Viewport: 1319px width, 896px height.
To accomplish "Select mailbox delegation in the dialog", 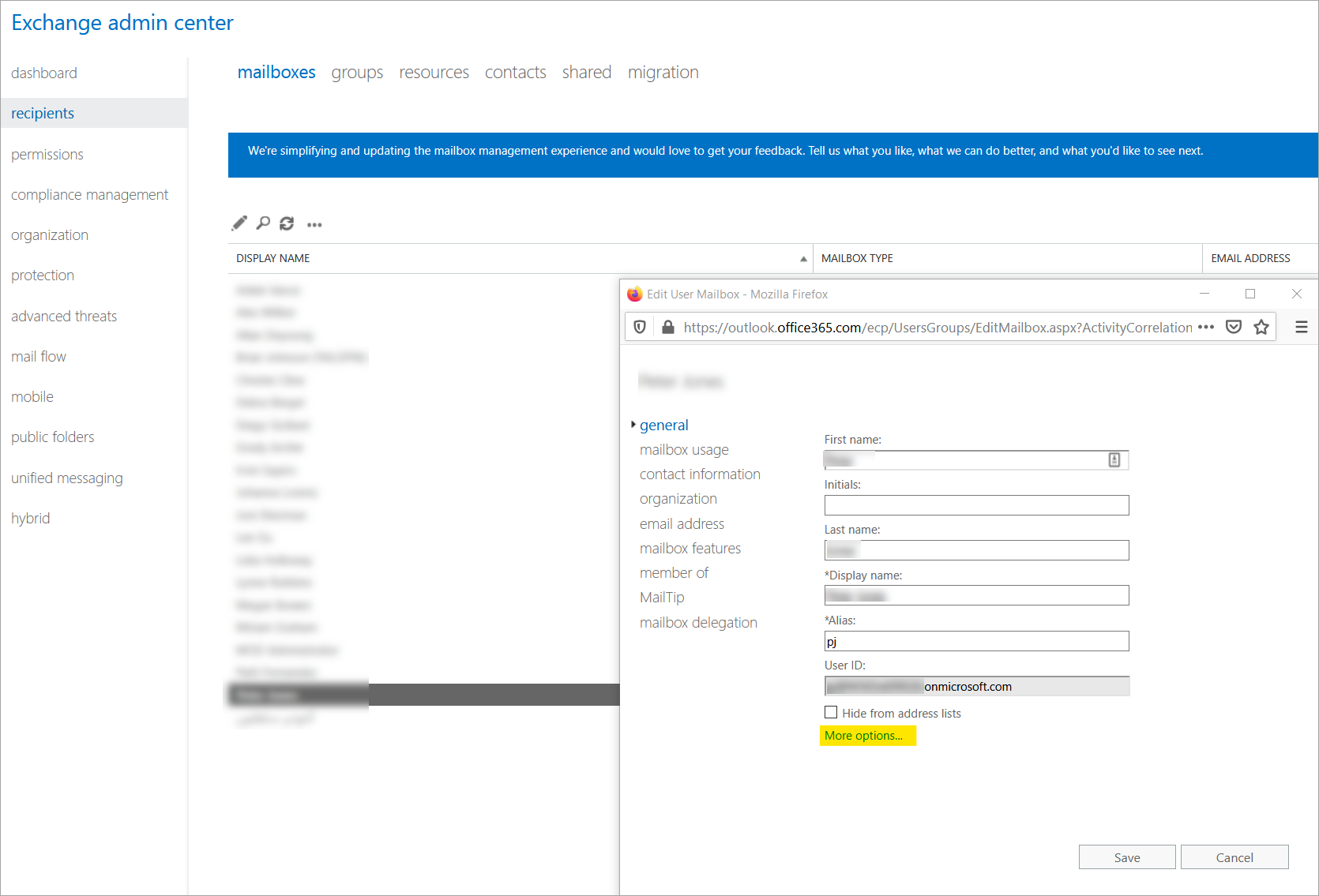I will click(698, 623).
